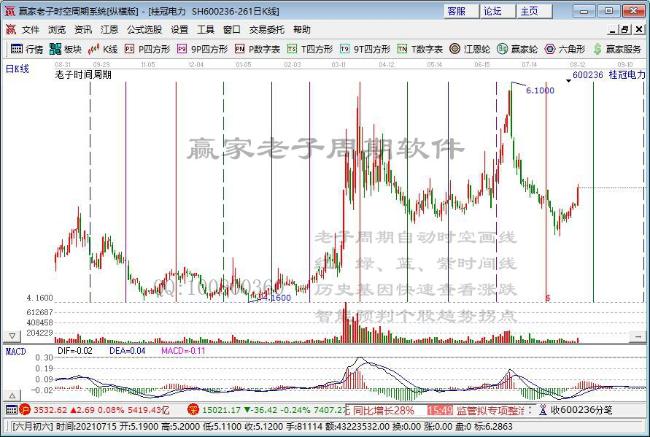650x437 pixels.
Task: Select the 9P四方形 tool
Action: pos(202,49)
